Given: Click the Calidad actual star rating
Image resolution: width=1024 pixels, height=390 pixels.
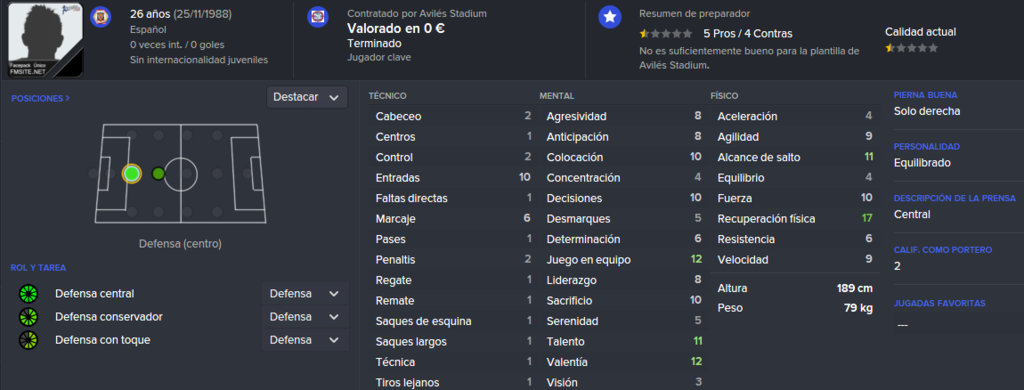Looking at the screenshot, I should pos(912,48).
